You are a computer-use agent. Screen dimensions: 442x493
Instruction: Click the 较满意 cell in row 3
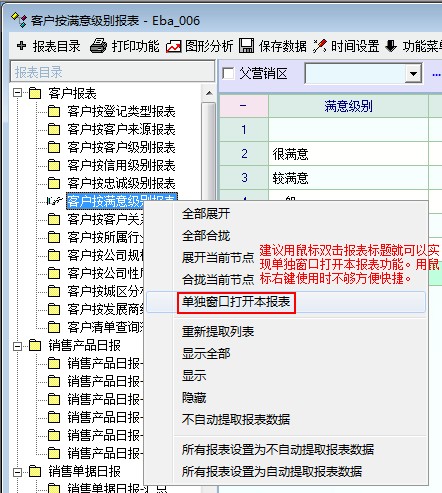click(348, 178)
